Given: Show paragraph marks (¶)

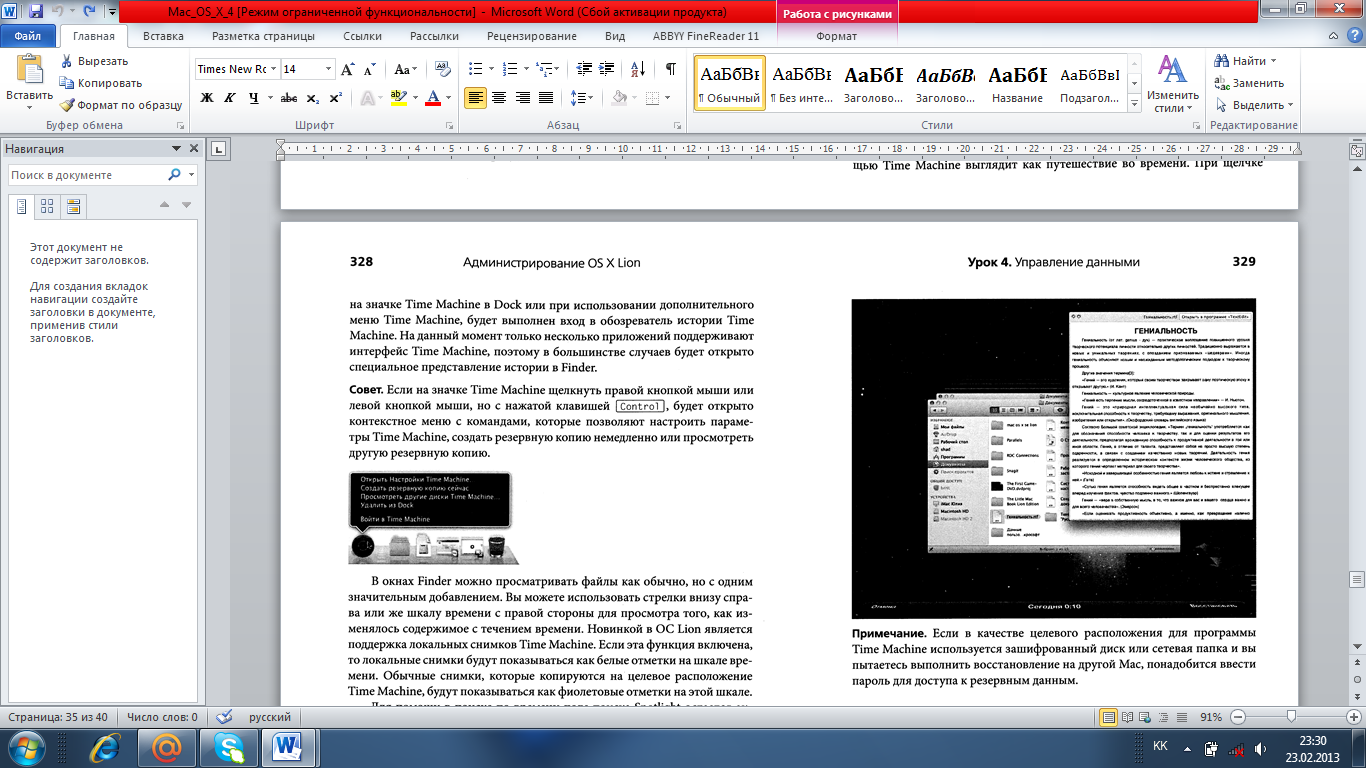Looking at the screenshot, I should [670, 69].
